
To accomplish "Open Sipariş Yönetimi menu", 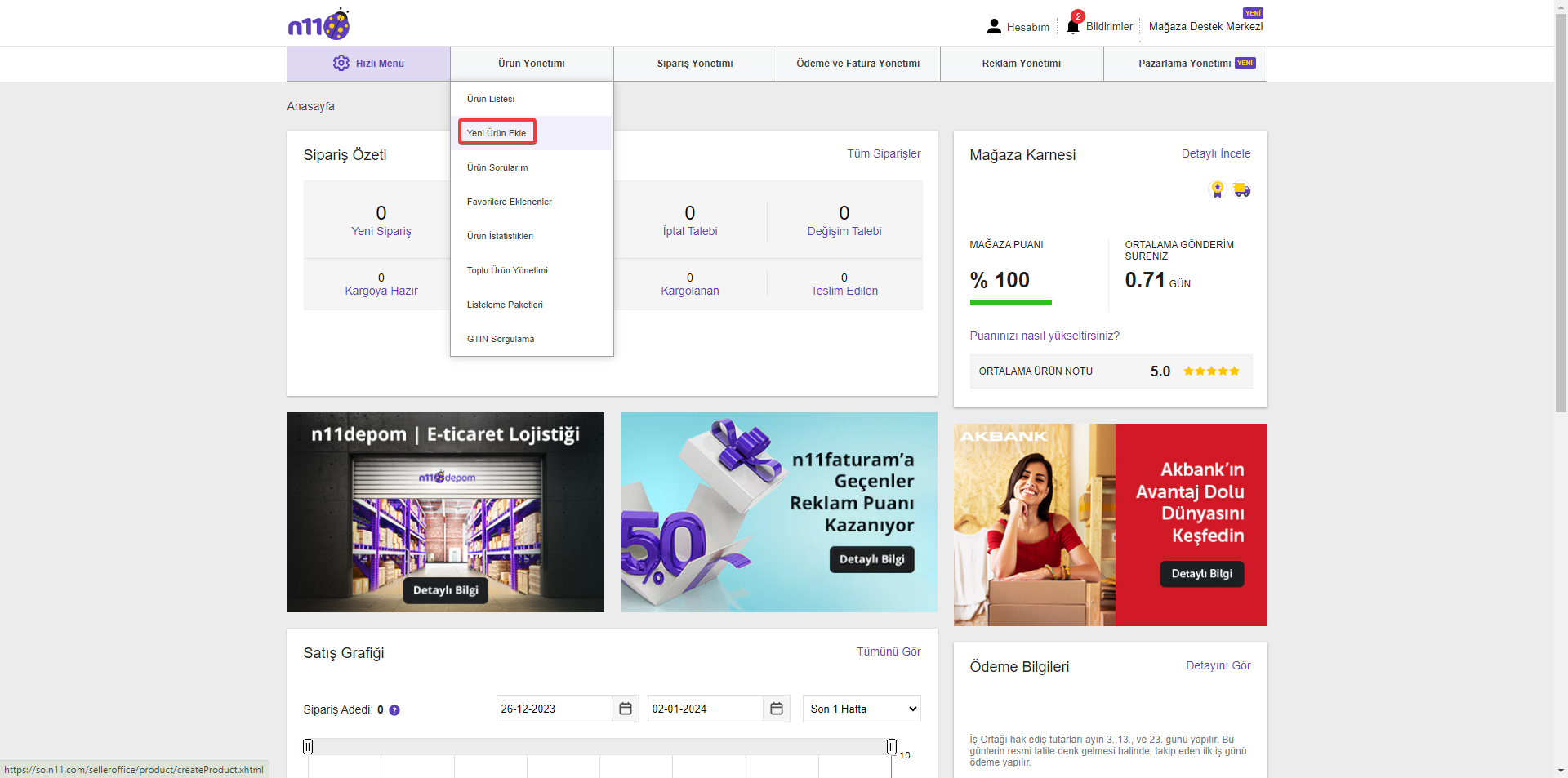I will [x=695, y=63].
